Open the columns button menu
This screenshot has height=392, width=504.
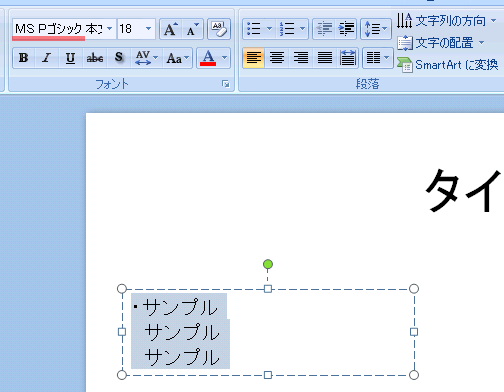[378, 58]
